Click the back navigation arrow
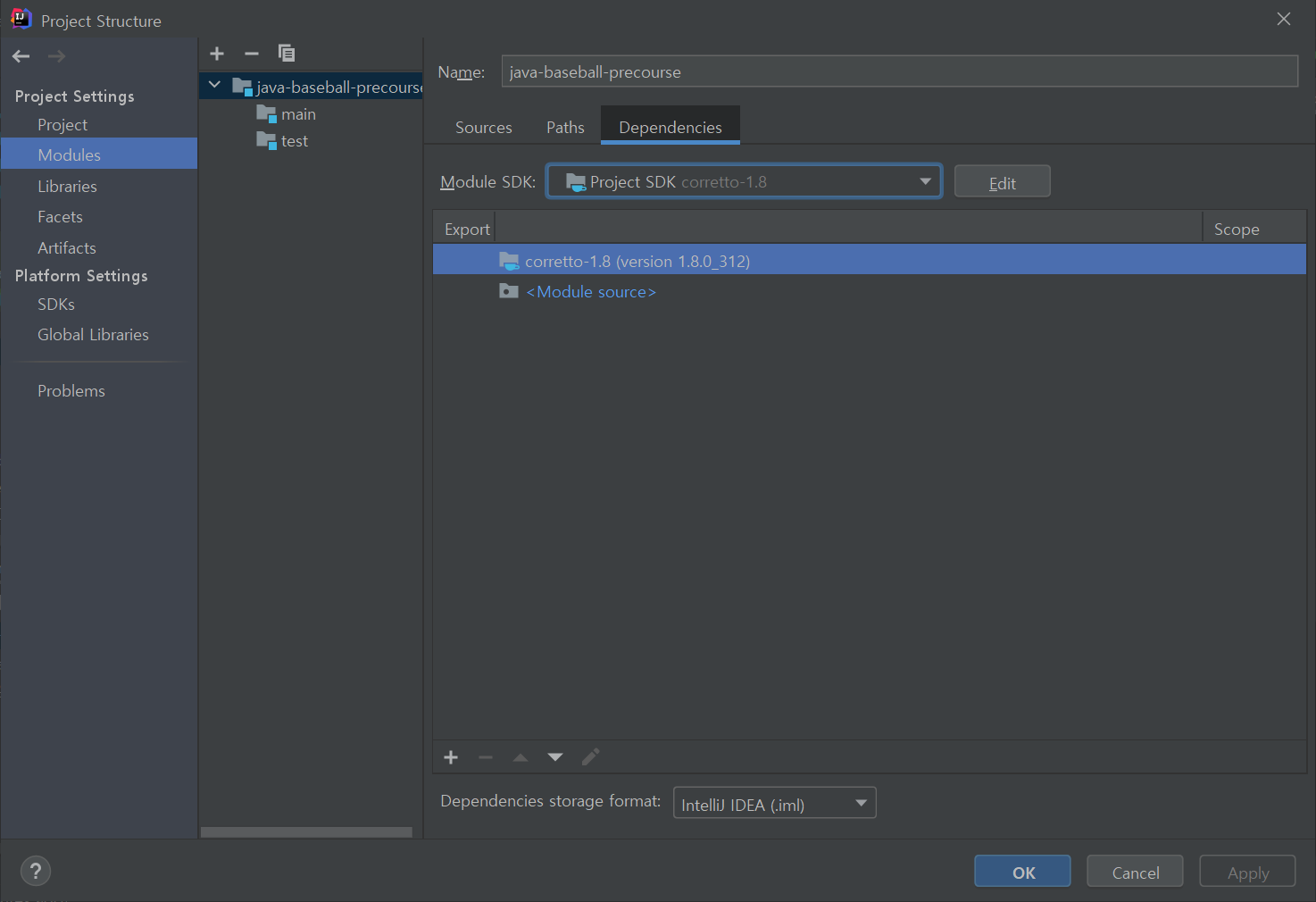1316x902 pixels. point(21,56)
